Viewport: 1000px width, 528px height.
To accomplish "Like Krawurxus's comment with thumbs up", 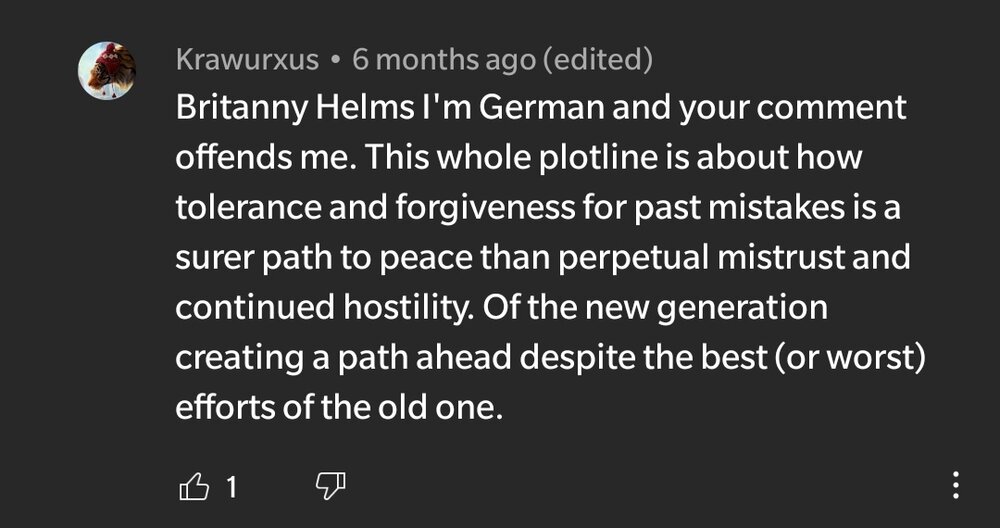I will tap(194, 488).
